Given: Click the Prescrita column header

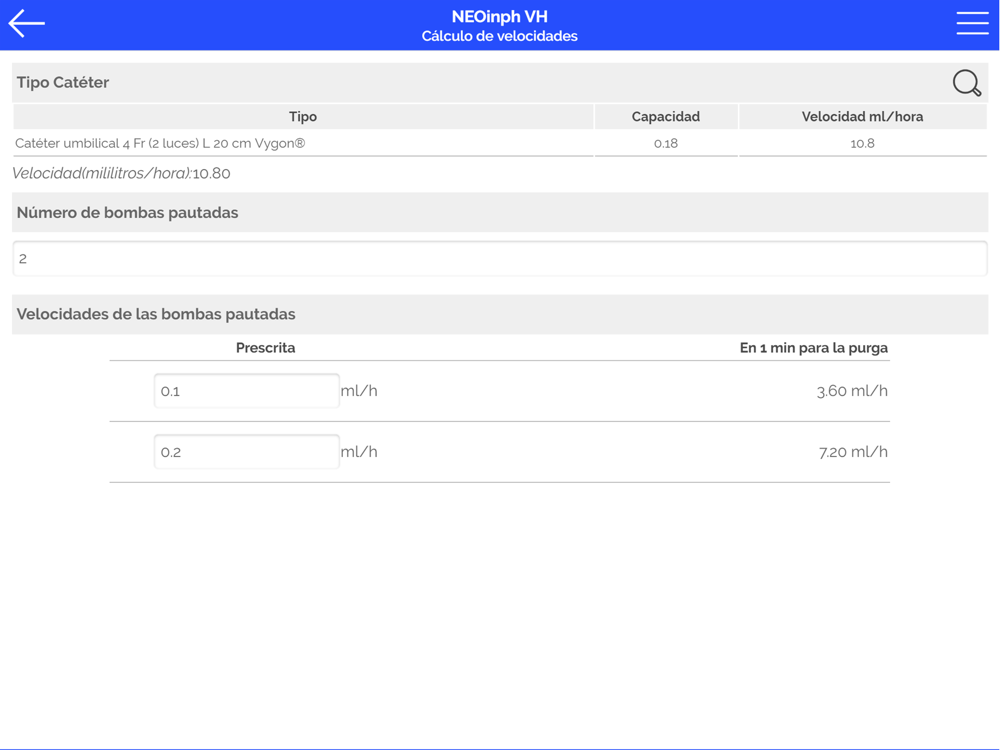Looking at the screenshot, I should click(265, 348).
